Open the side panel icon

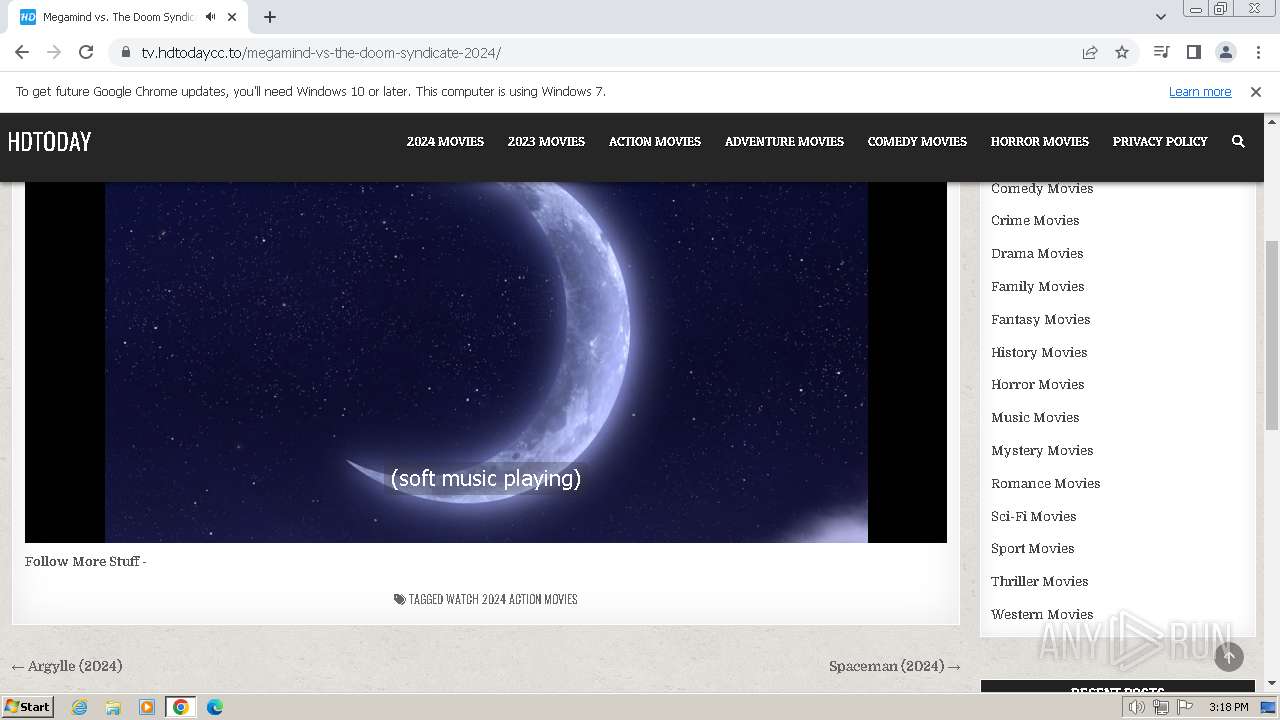[1193, 52]
